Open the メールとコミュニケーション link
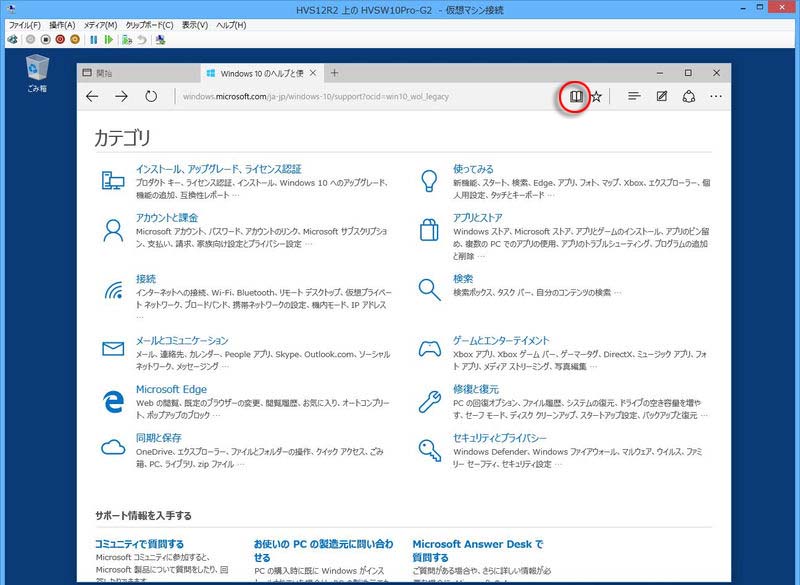The height and width of the screenshot is (585, 800). tap(182, 340)
